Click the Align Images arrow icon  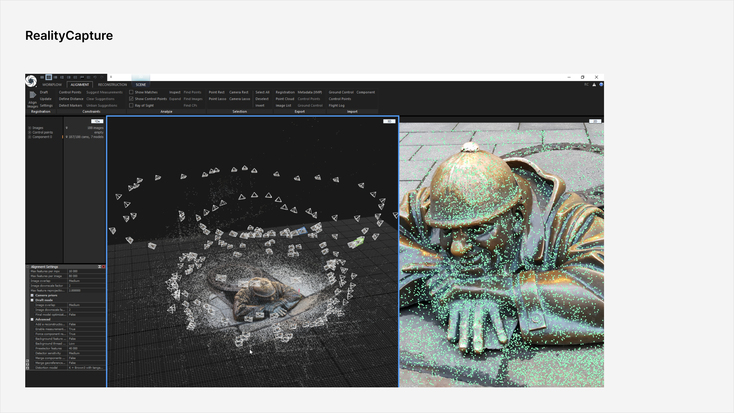click(x=33, y=95)
